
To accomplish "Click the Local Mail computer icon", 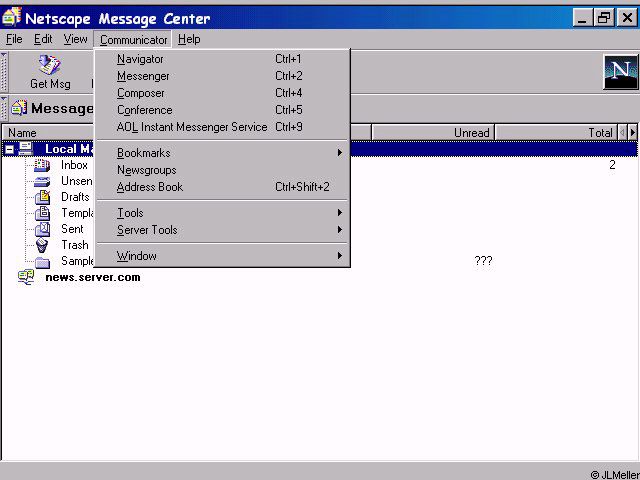I will click(26, 149).
